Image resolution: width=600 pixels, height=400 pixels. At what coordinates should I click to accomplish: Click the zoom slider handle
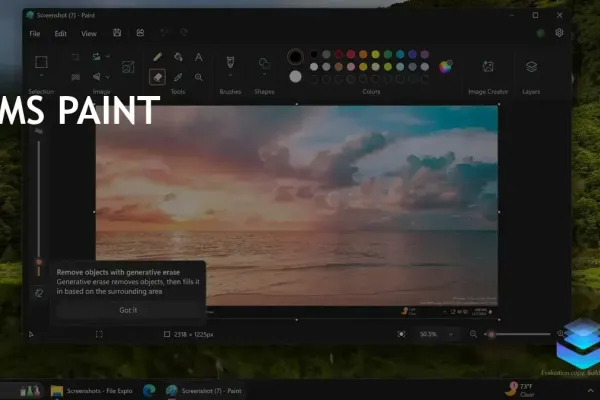coord(492,334)
